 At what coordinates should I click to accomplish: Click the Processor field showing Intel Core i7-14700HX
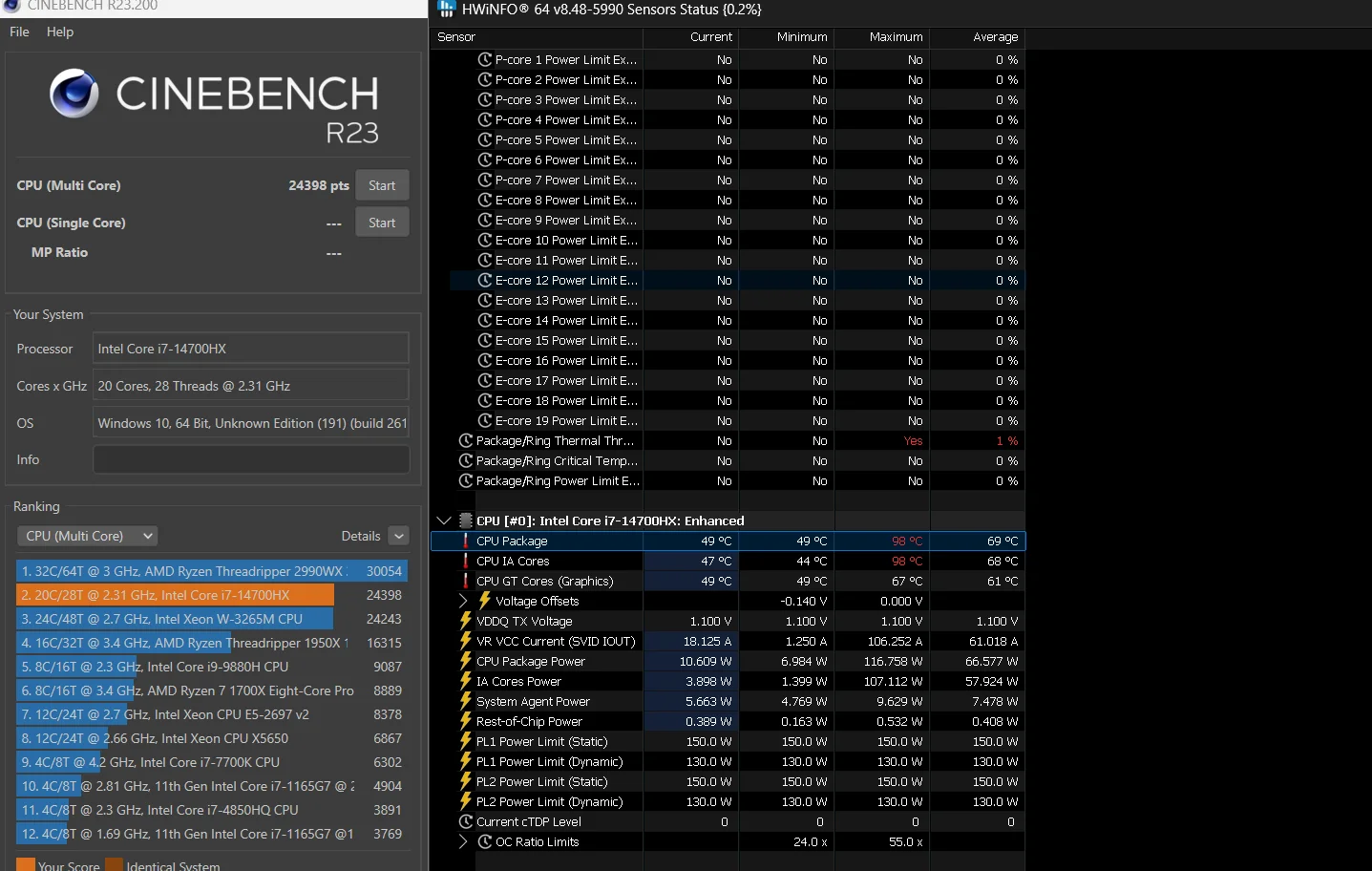[251, 349]
